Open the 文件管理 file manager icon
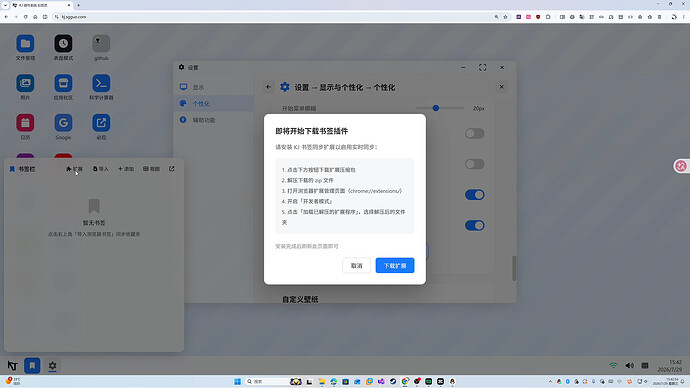The image size is (690, 388). coord(25,44)
